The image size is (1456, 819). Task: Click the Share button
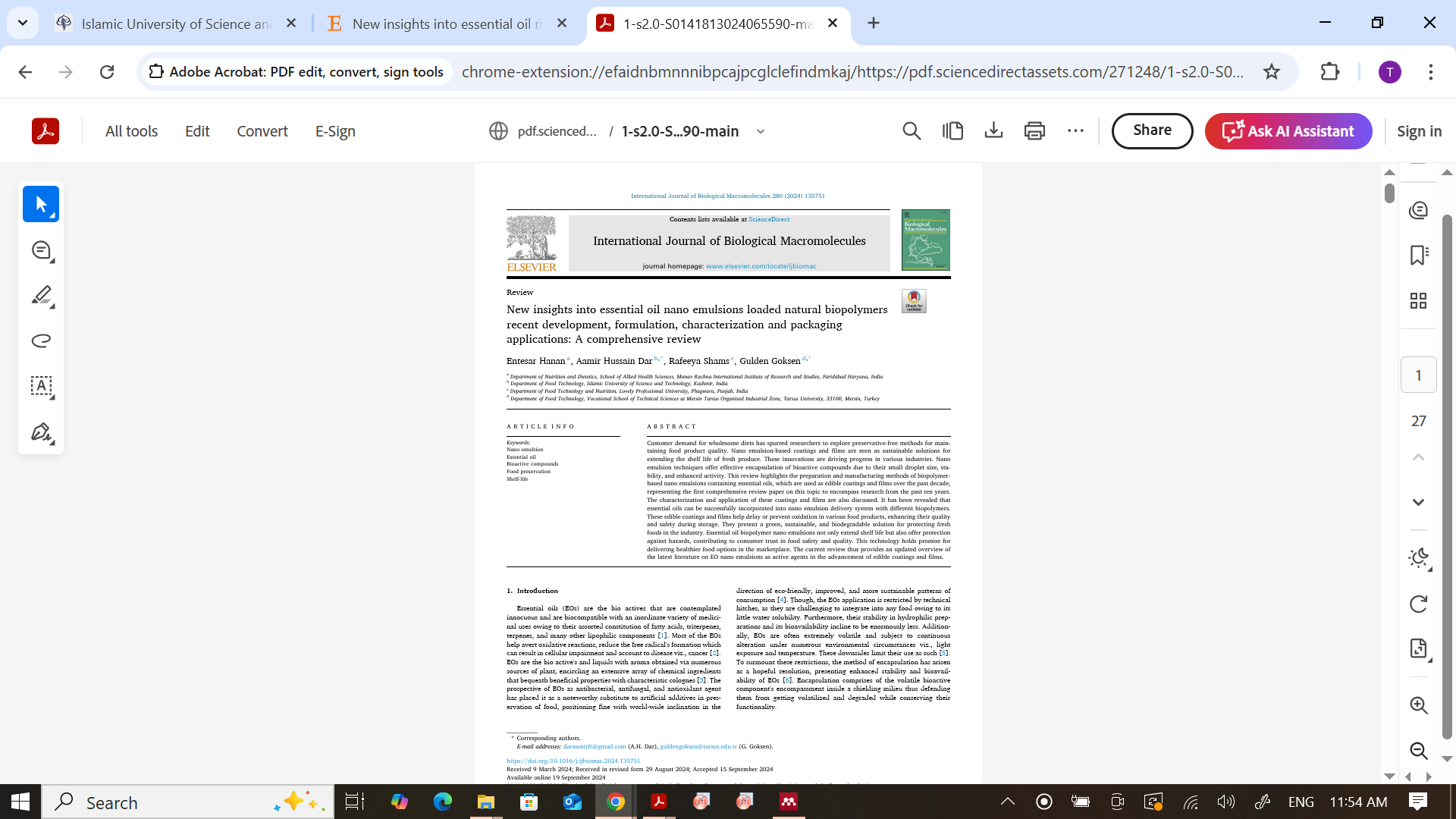click(1152, 130)
